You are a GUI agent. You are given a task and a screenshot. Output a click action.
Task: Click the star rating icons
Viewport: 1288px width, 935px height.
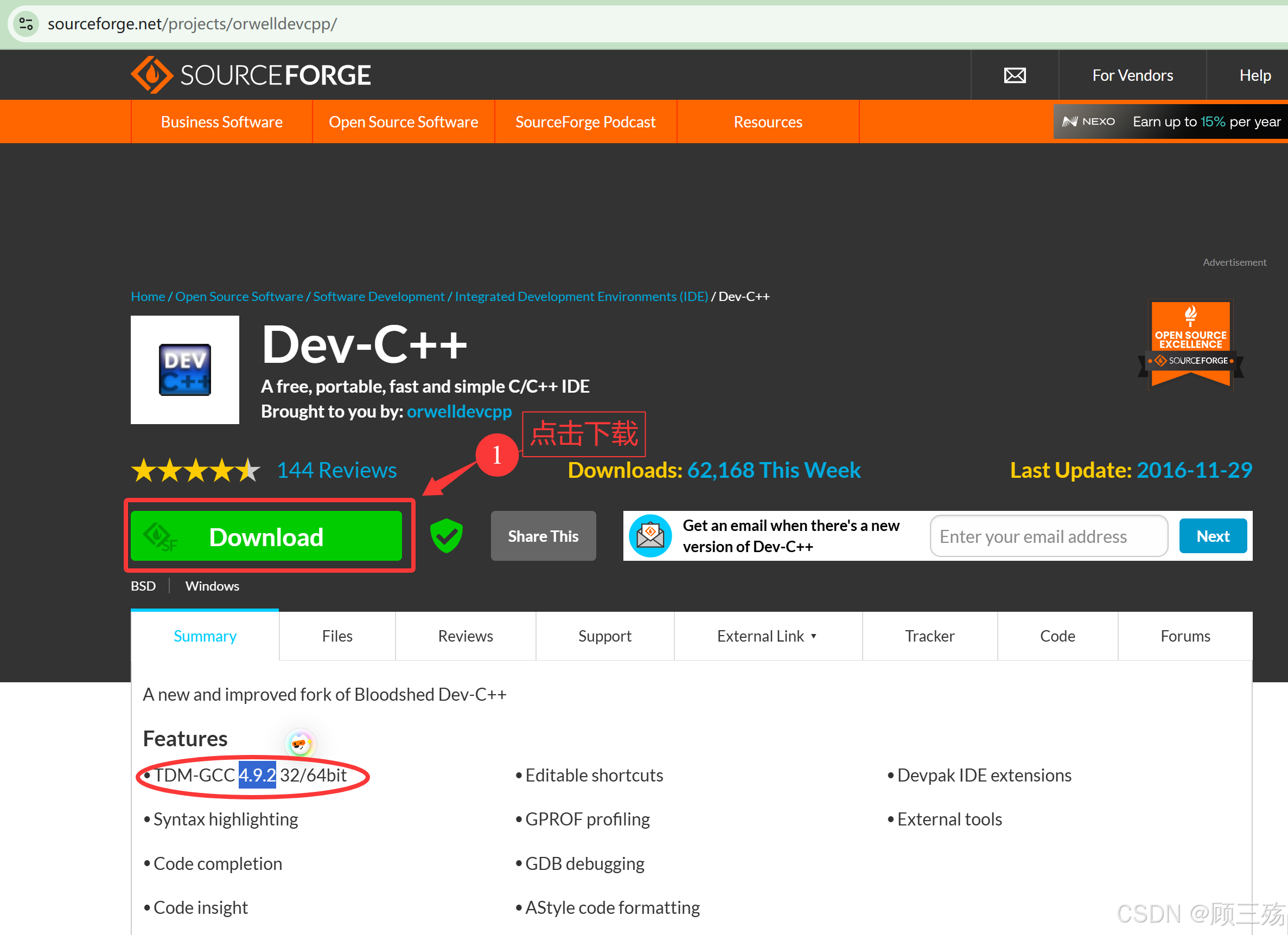pyautogui.click(x=195, y=470)
